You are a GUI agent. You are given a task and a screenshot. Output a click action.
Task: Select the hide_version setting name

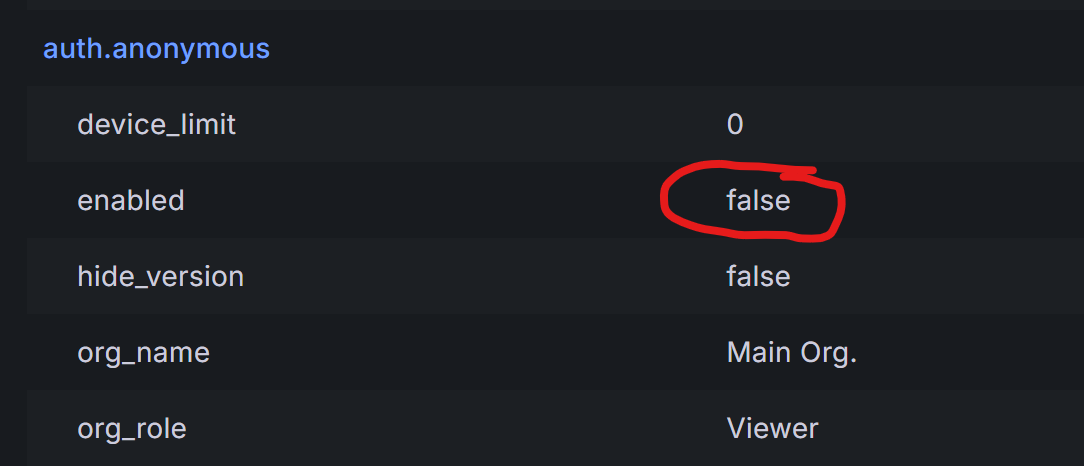click(x=160, y=277)
